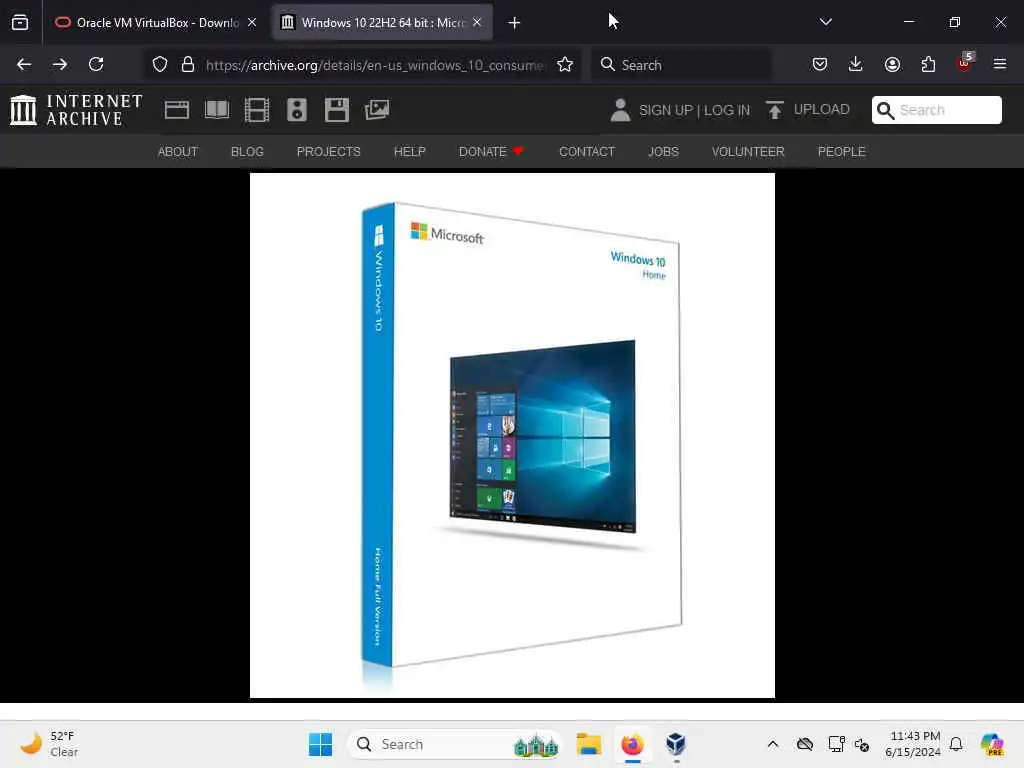Open the Audio speaker icon
This screenshot has width=1024, height=768.
(296, 110)
